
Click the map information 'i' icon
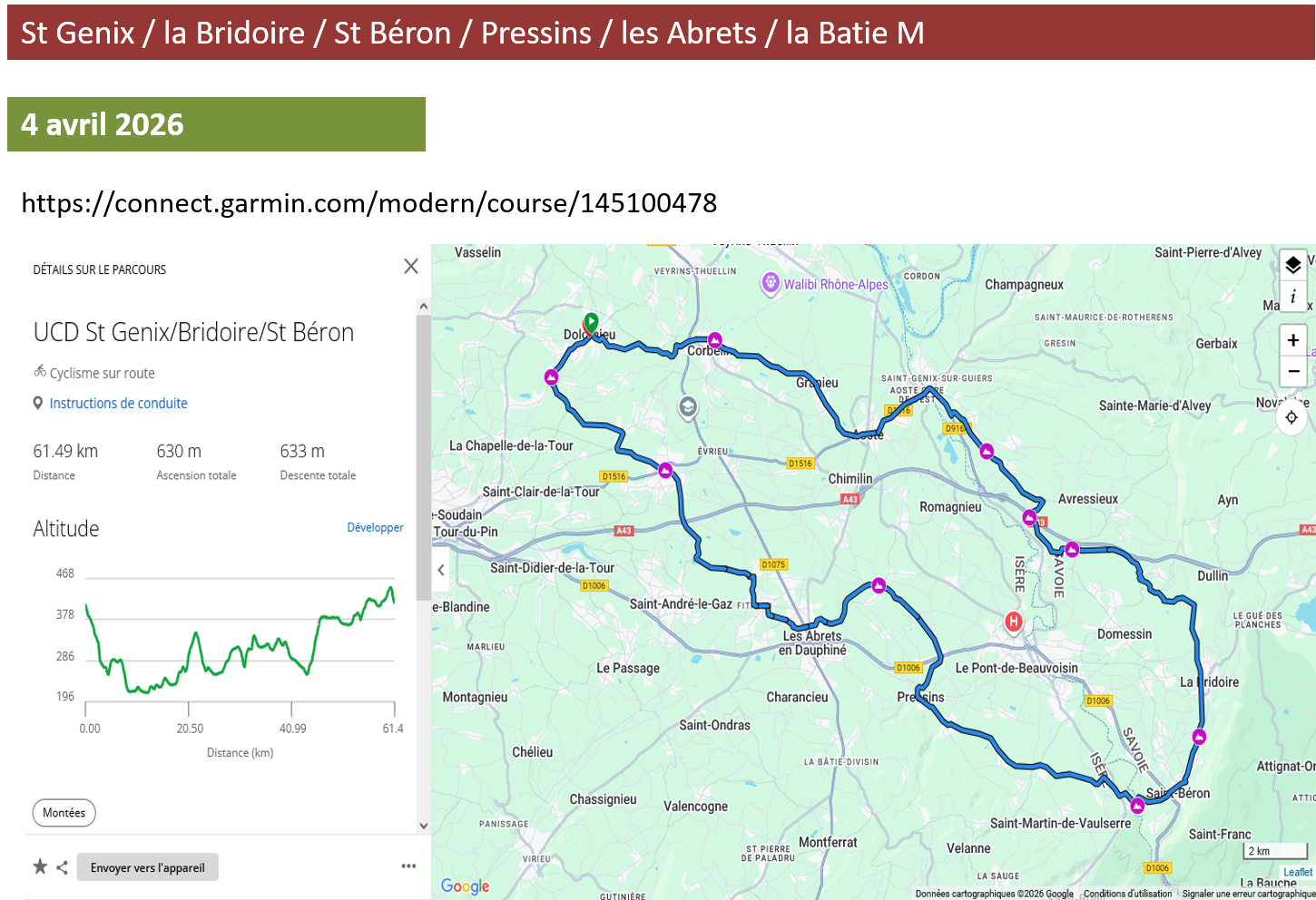pos(1292,297)
